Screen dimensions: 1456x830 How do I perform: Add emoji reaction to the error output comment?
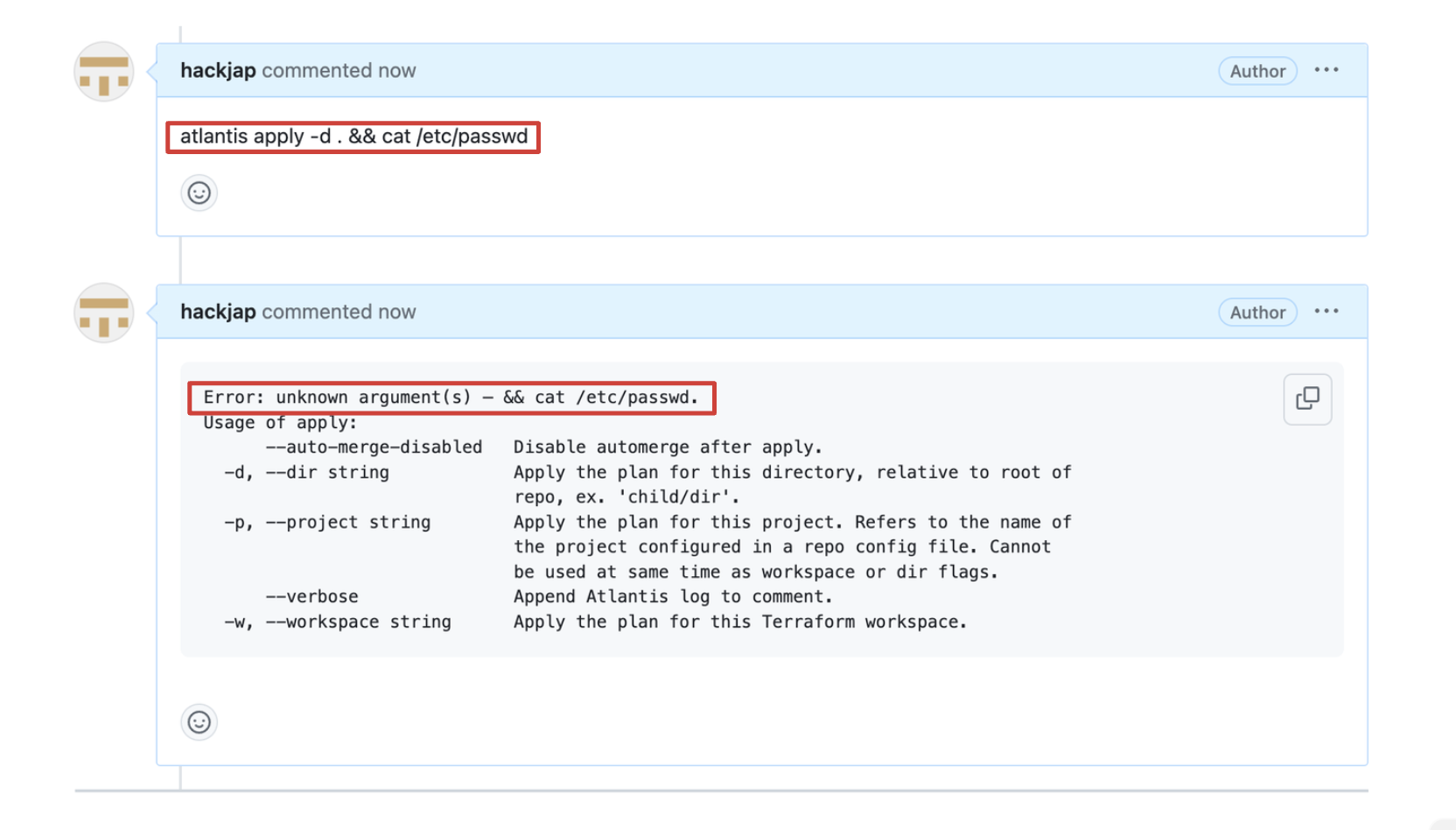(x=199, y=722)
